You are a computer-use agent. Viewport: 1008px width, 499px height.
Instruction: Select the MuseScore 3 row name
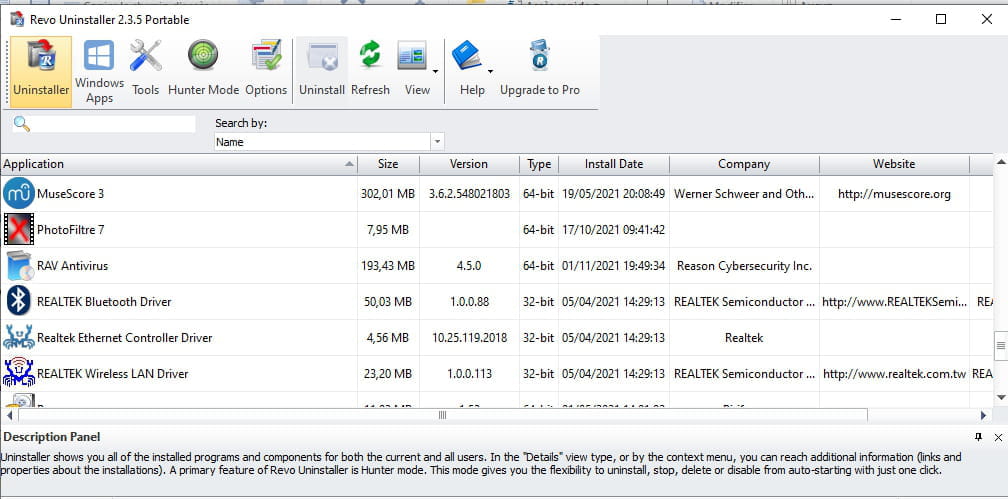tap(71, 194)
